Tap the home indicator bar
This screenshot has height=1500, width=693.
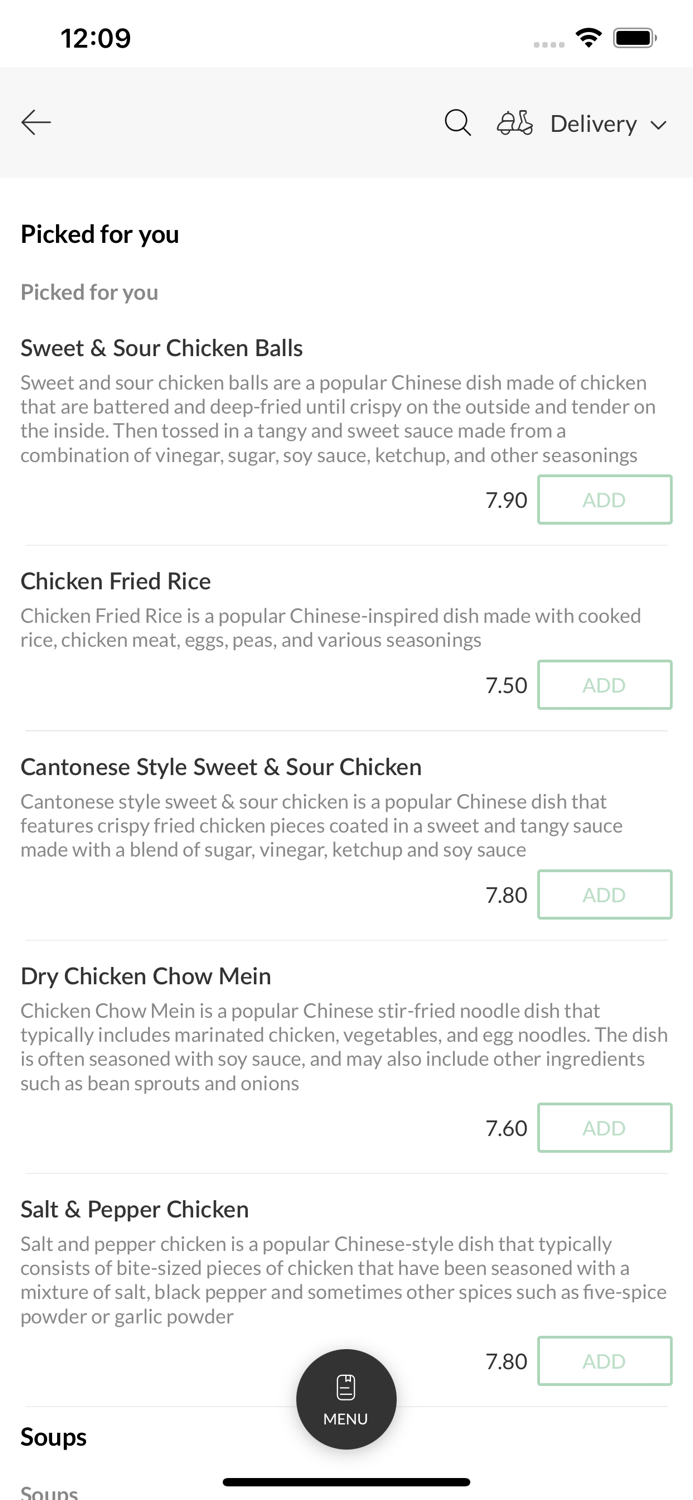pyautogui.click(x=346, y=1482)
